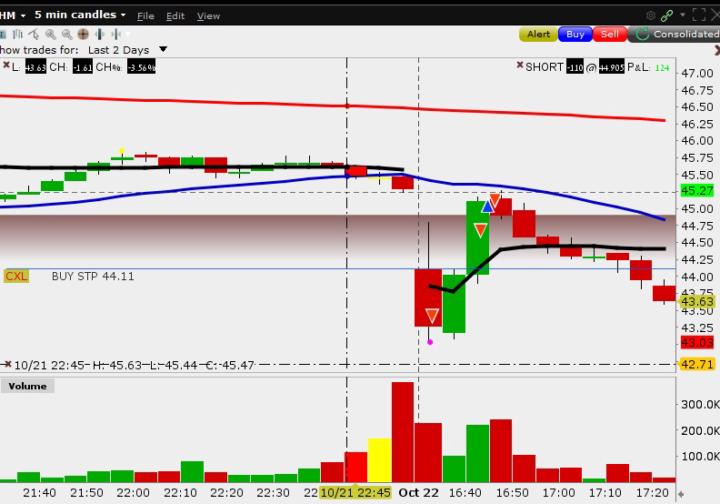Open the dropdown arrow beside link icon
The image size is (720, 504).
click(683, 15)
